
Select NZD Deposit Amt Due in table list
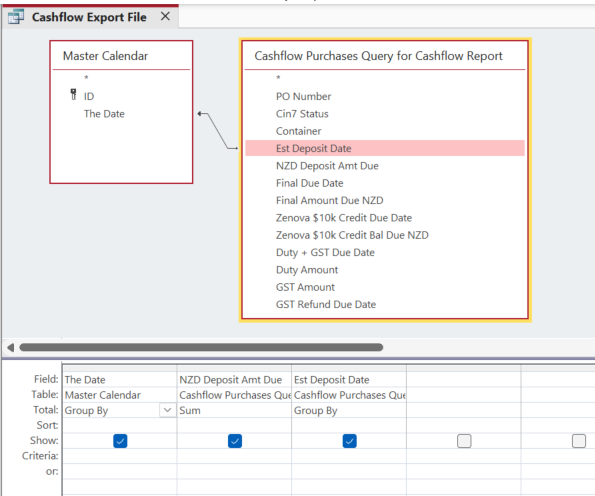(327, 166)
